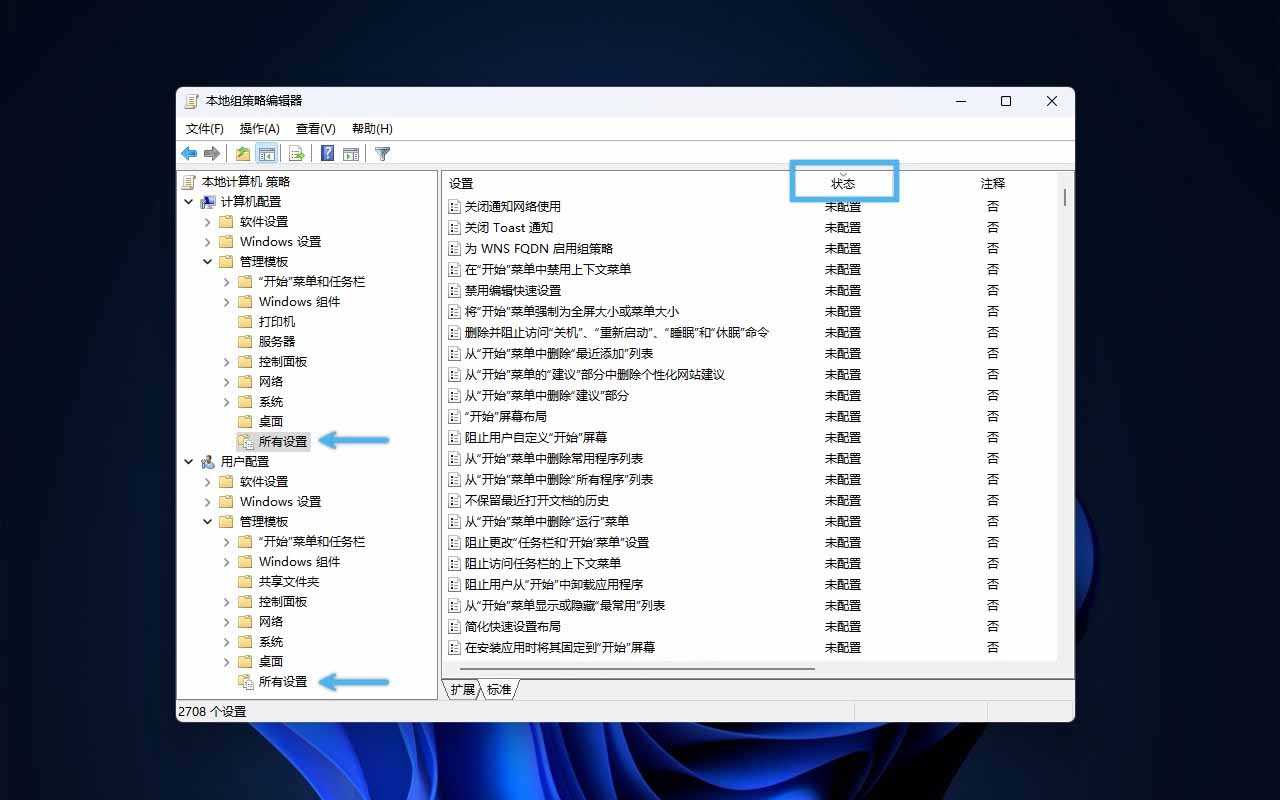Toggle the show/hide action pane icon
The height and width of the screenshot is (800, 1280).
pos(351,154)
